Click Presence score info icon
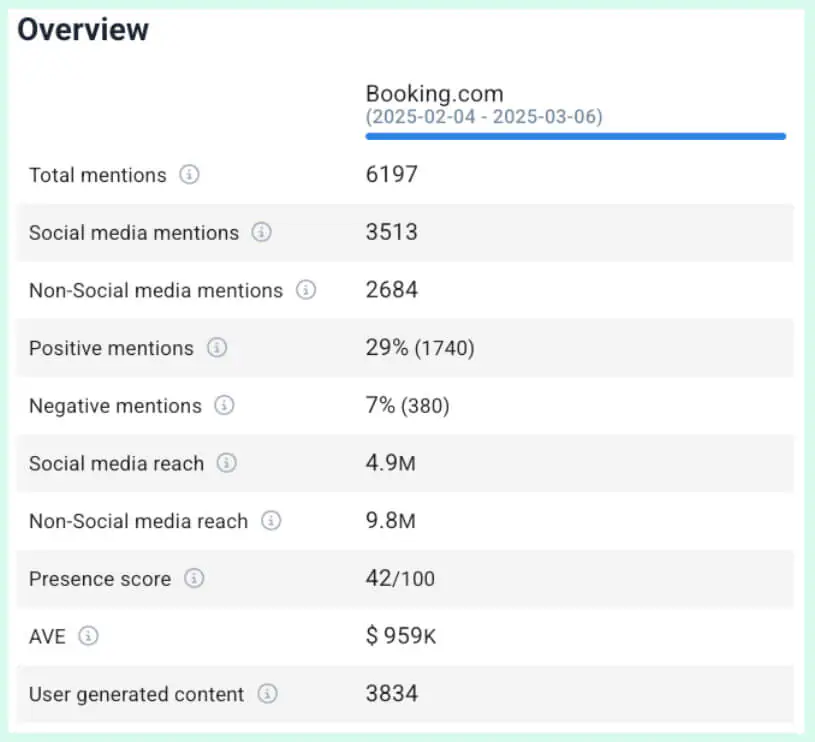Screen dimensions: 815x742 pos(194,578)
